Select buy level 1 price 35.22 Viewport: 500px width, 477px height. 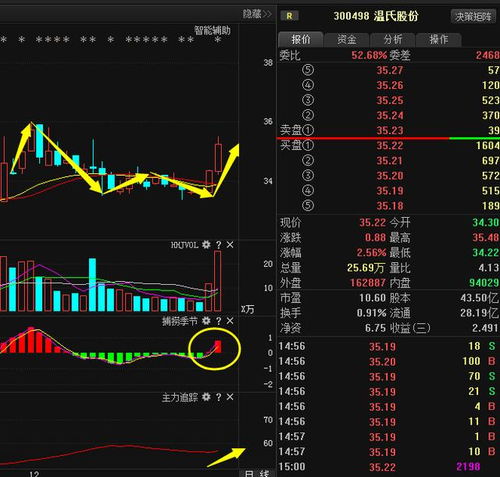pos(390,146)
